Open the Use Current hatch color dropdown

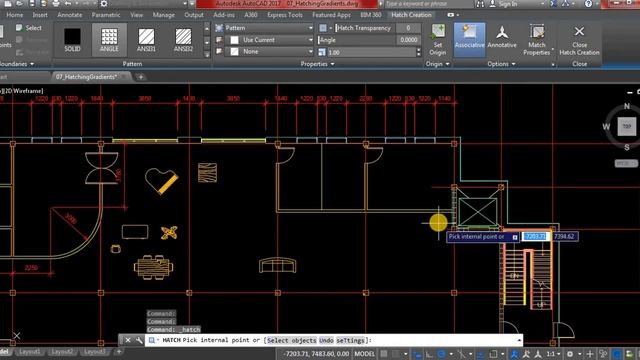coord(269,40)
